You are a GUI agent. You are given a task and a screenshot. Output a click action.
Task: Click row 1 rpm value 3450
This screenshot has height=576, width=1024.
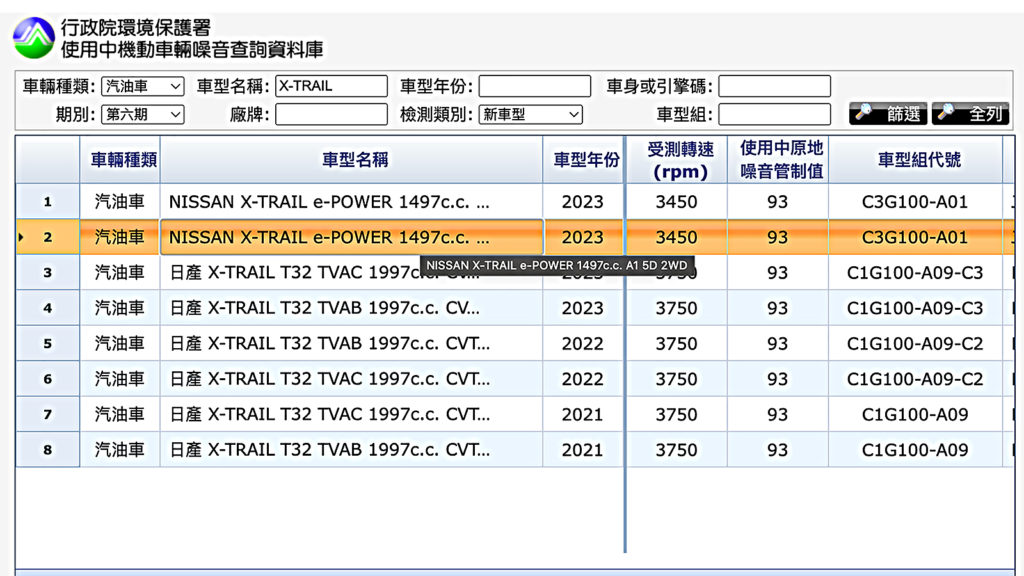pos(677,202)
